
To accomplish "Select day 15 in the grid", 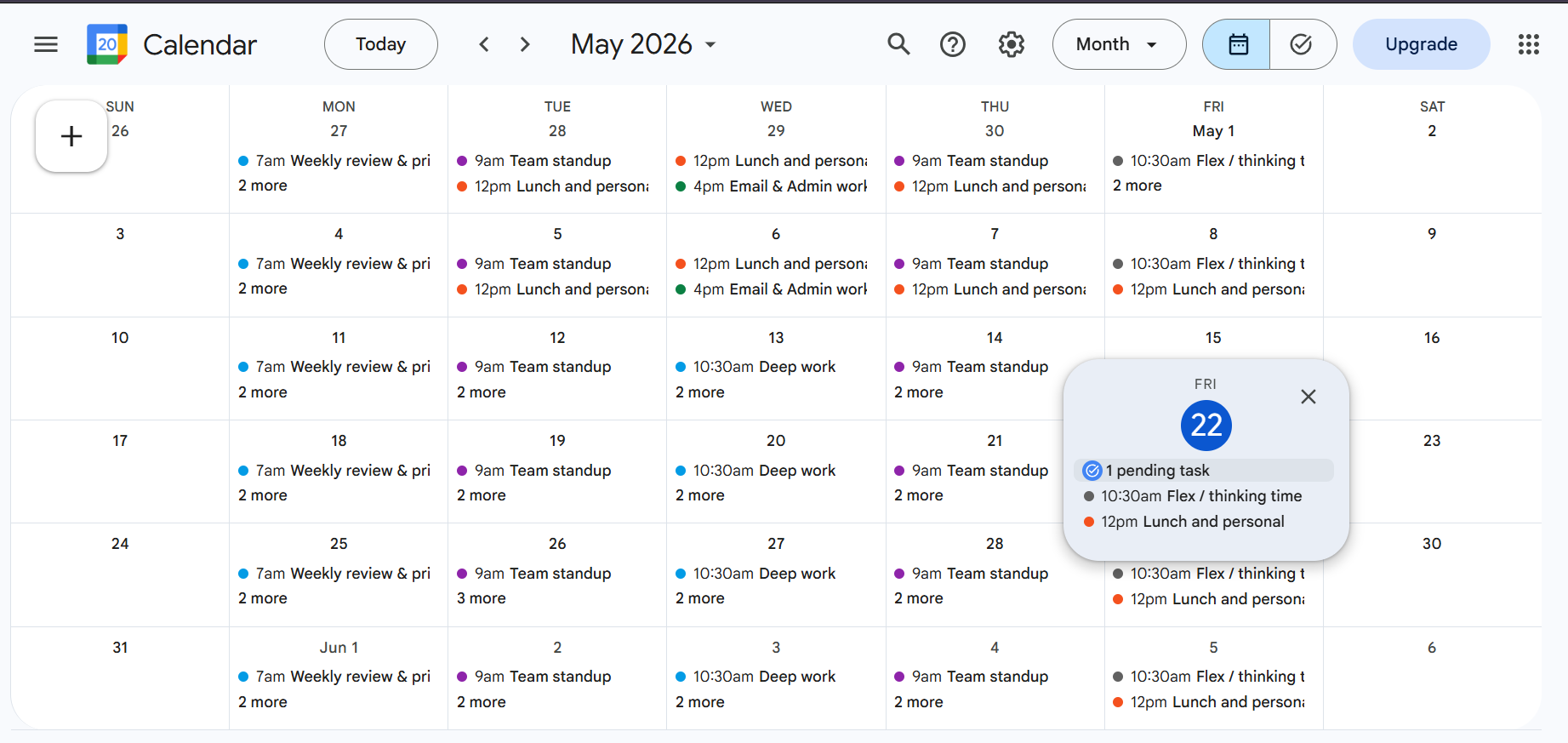I will coord(1213,338).
